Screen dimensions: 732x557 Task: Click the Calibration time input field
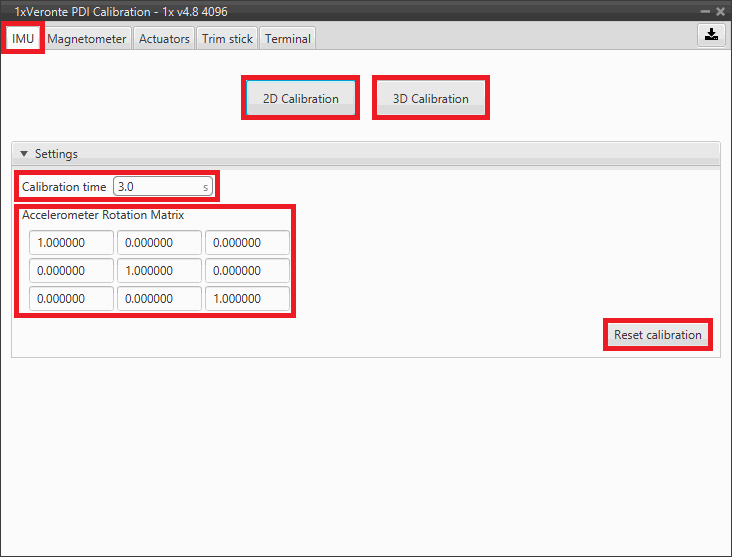point(160,187)
